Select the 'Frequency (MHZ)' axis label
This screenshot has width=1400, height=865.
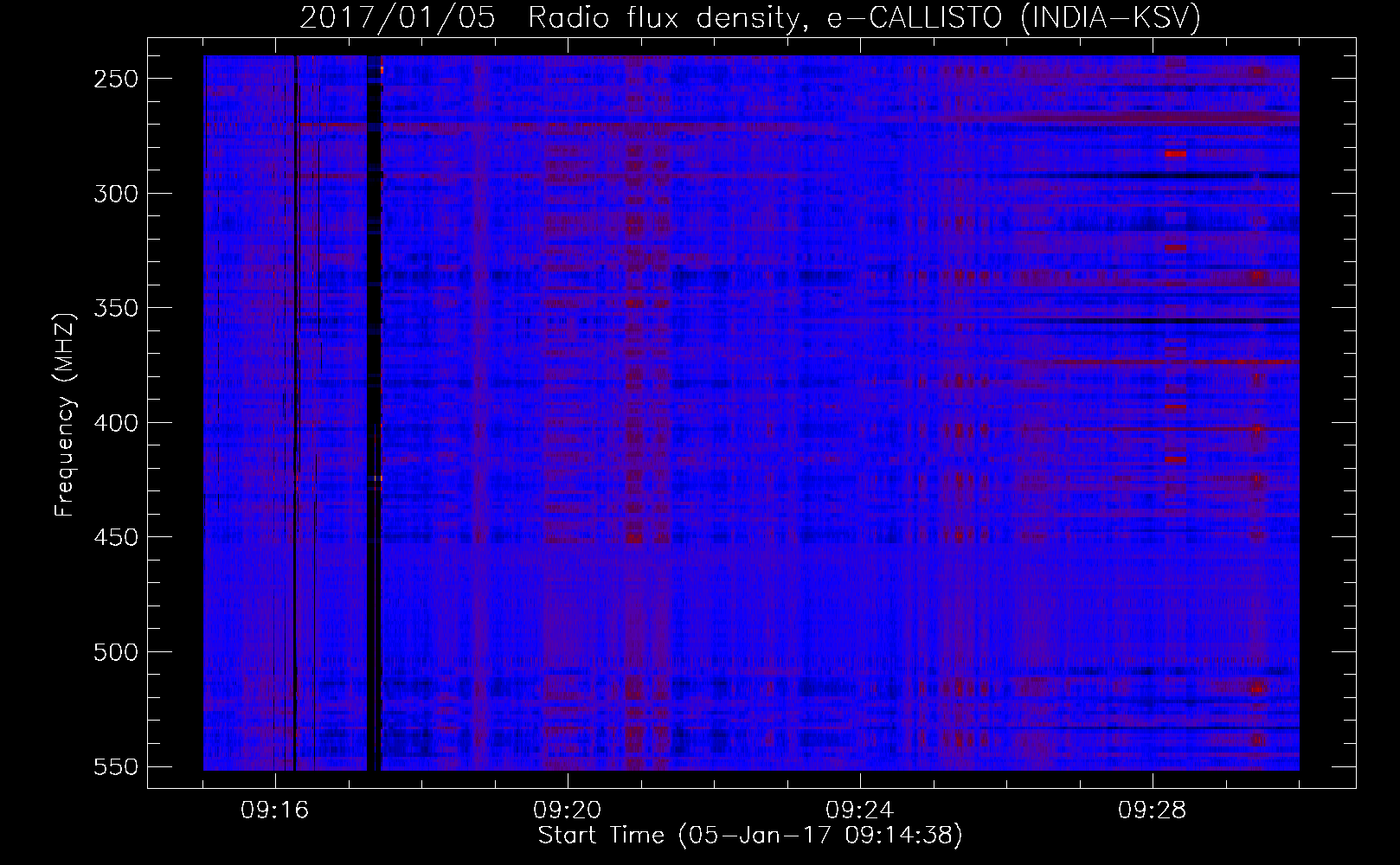pyautogui.click(x=65, y=413)
